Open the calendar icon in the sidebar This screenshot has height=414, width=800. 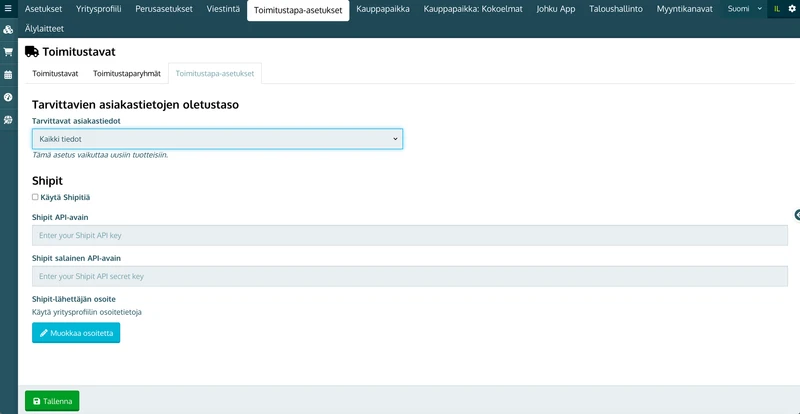[8, 75]
